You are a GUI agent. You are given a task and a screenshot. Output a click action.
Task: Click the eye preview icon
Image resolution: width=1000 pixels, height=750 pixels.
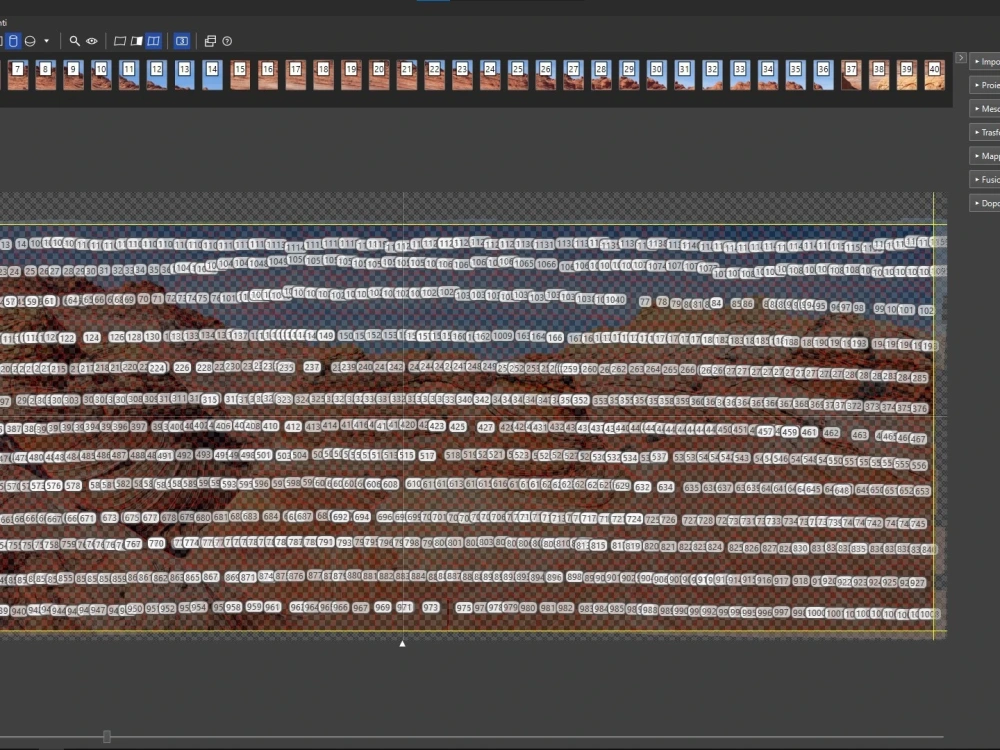(92, 41)
